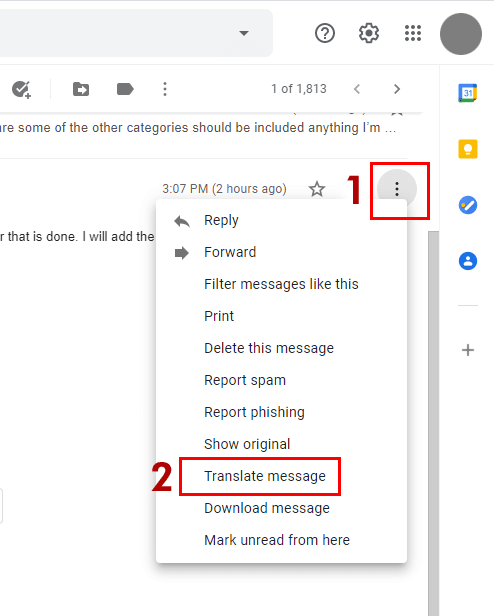Viewport: 494px width, 616px height.
Task: Choose Forward from the menu
Action: coord(281,252)
